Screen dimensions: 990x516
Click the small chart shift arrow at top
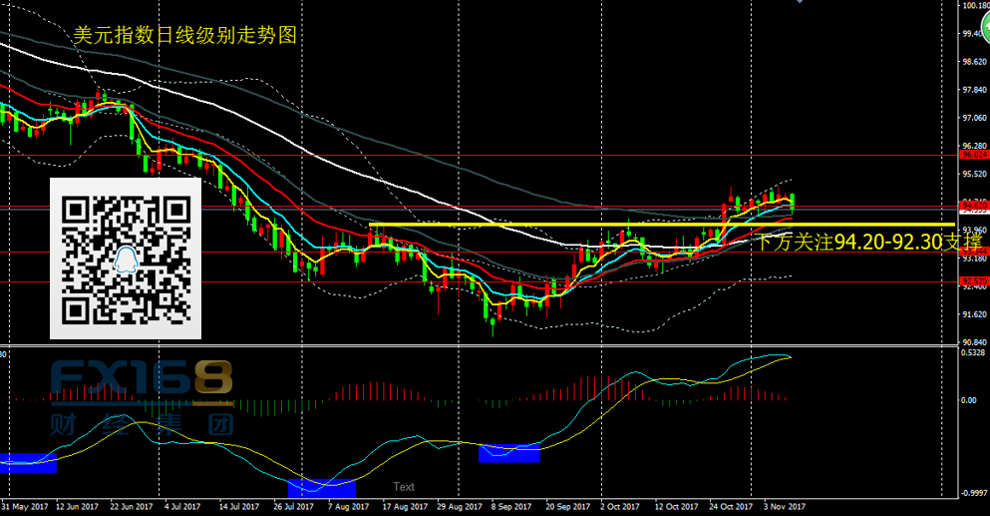[x=797, y=3]
